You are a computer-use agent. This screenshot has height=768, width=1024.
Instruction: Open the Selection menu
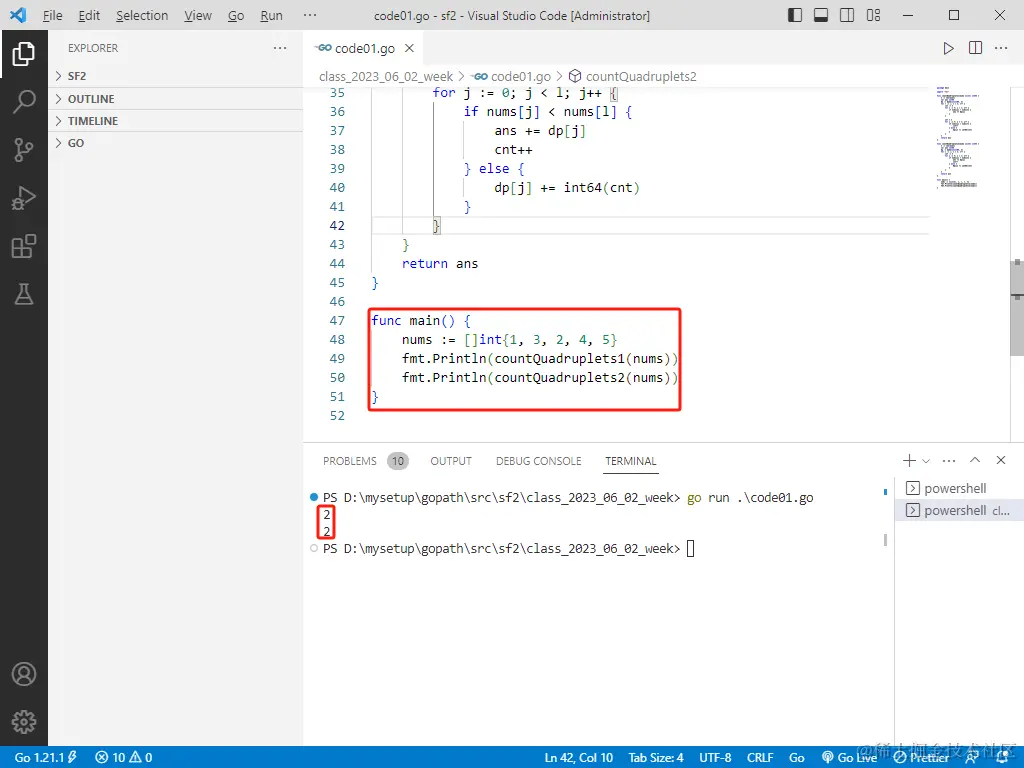point(142,15)
